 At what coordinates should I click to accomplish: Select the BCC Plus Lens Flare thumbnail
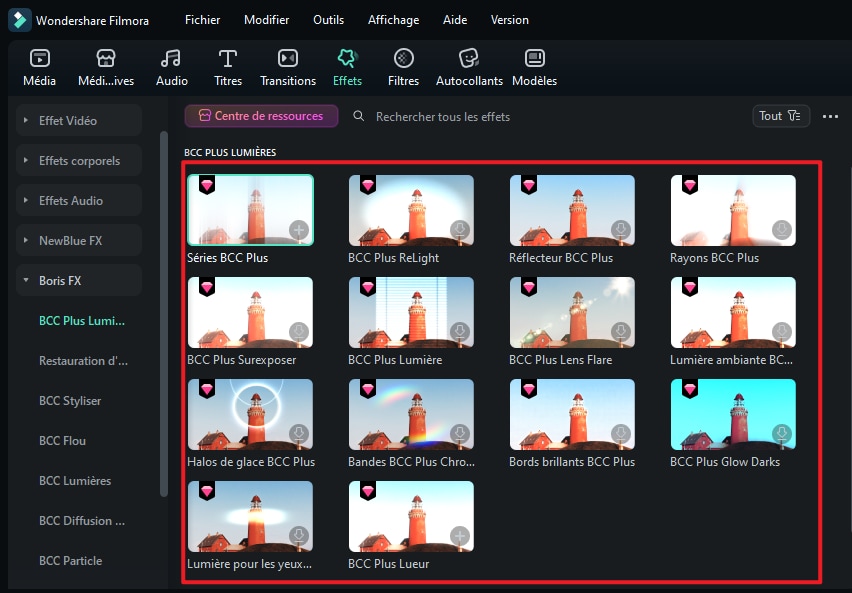coord(572,312)
